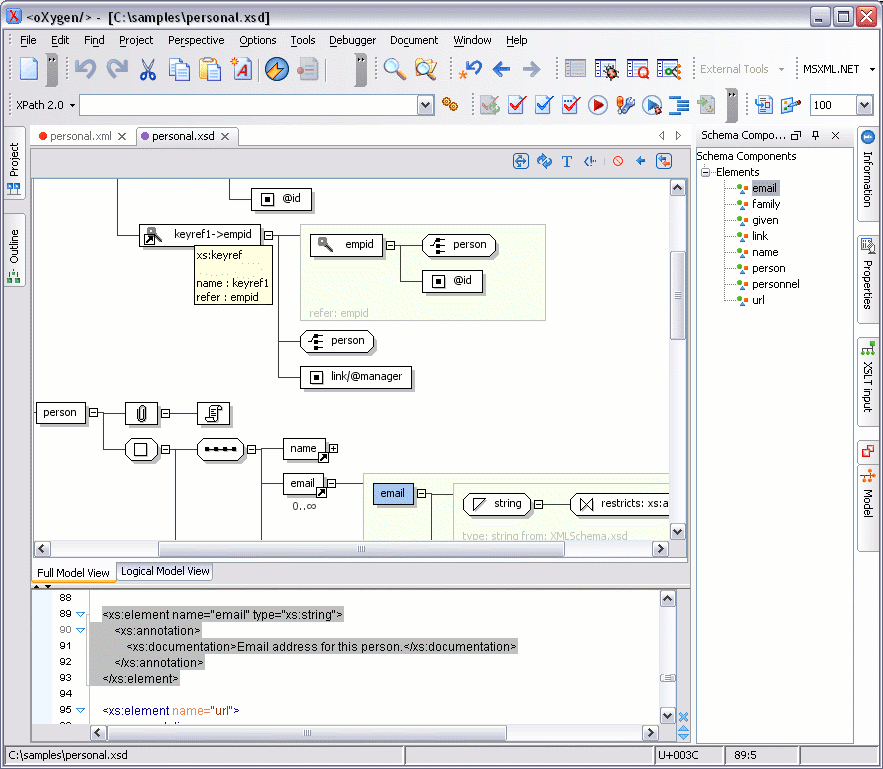Click the T icon in diagram toolbar
The height and width of the screenshot is (769, 883).
tap(567, 161)
